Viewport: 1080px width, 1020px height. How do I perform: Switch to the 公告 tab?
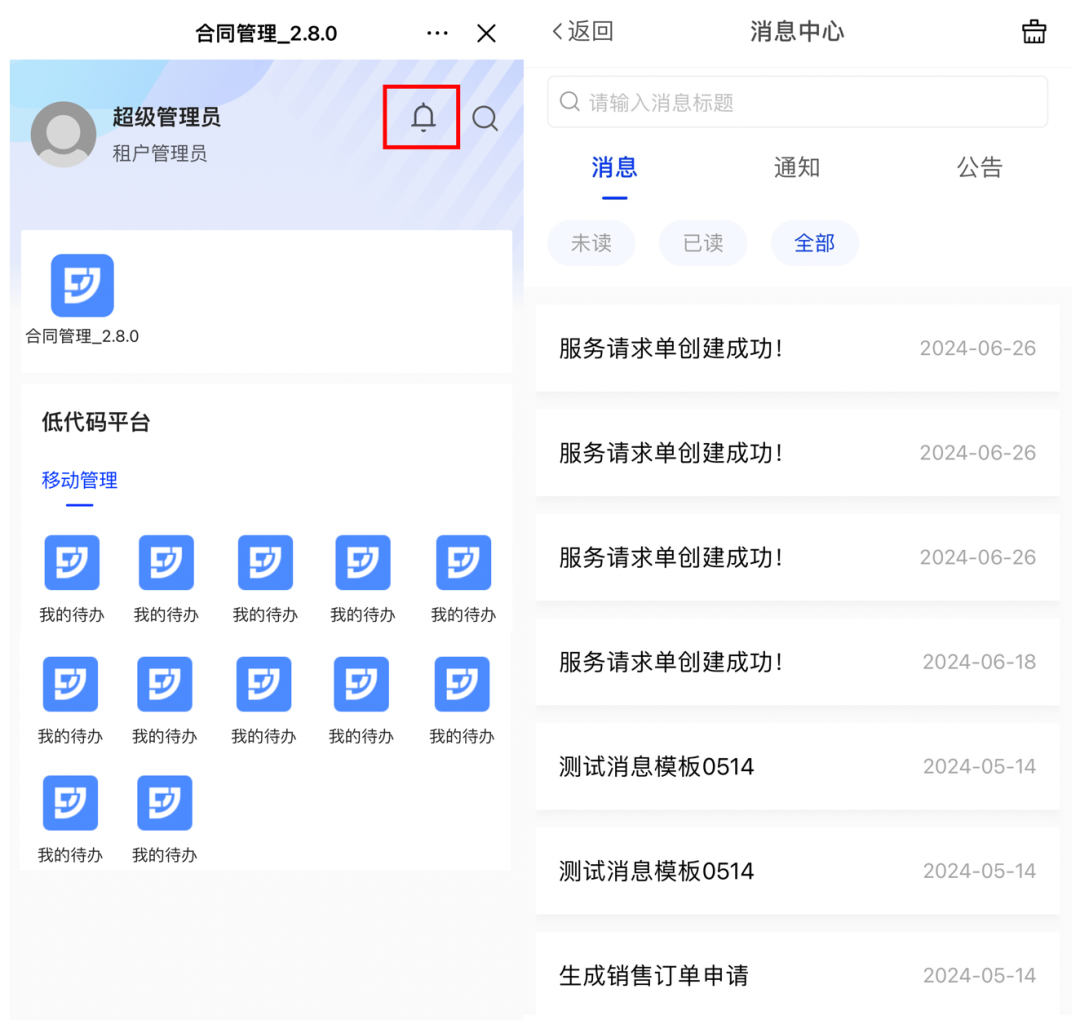[x=979, y=167]
